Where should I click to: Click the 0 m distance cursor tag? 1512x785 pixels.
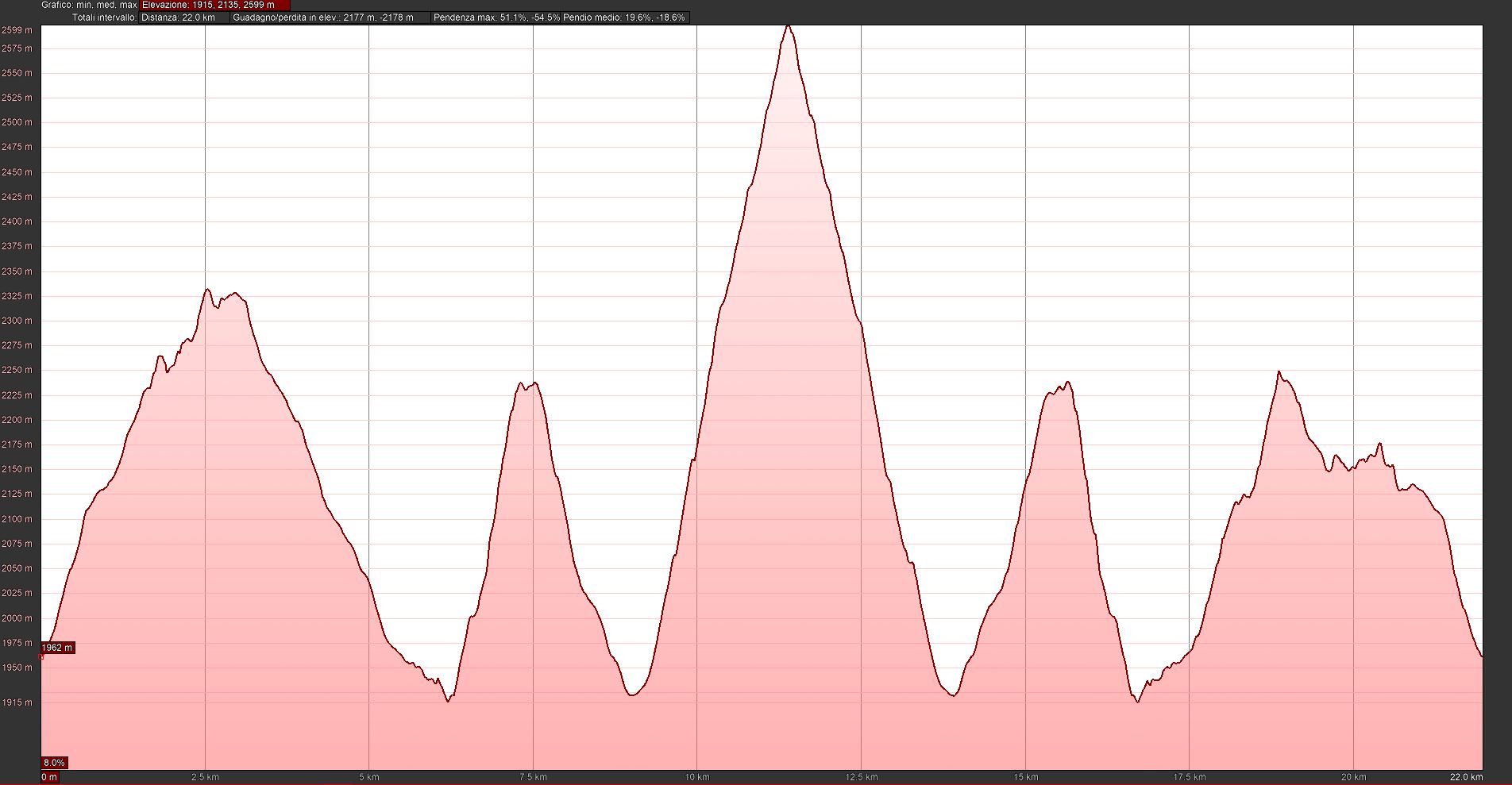[49, 777]
